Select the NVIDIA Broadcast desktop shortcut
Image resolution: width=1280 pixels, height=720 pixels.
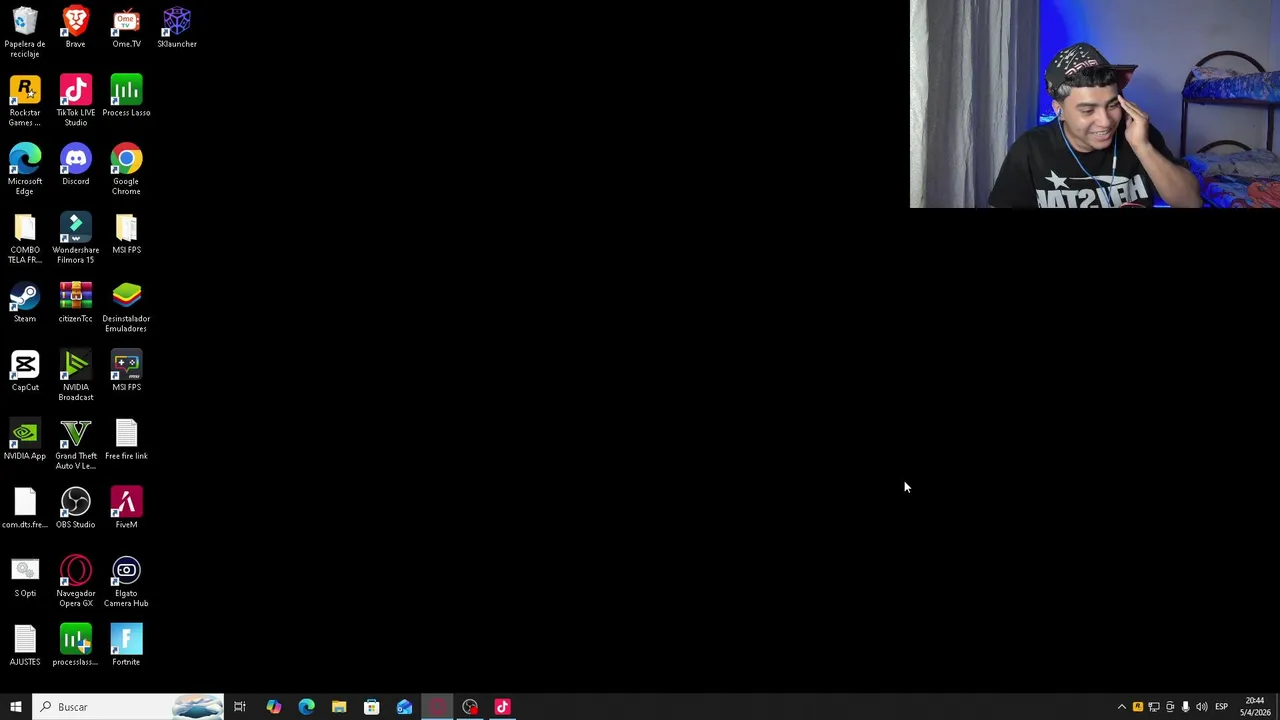point(75,376)
